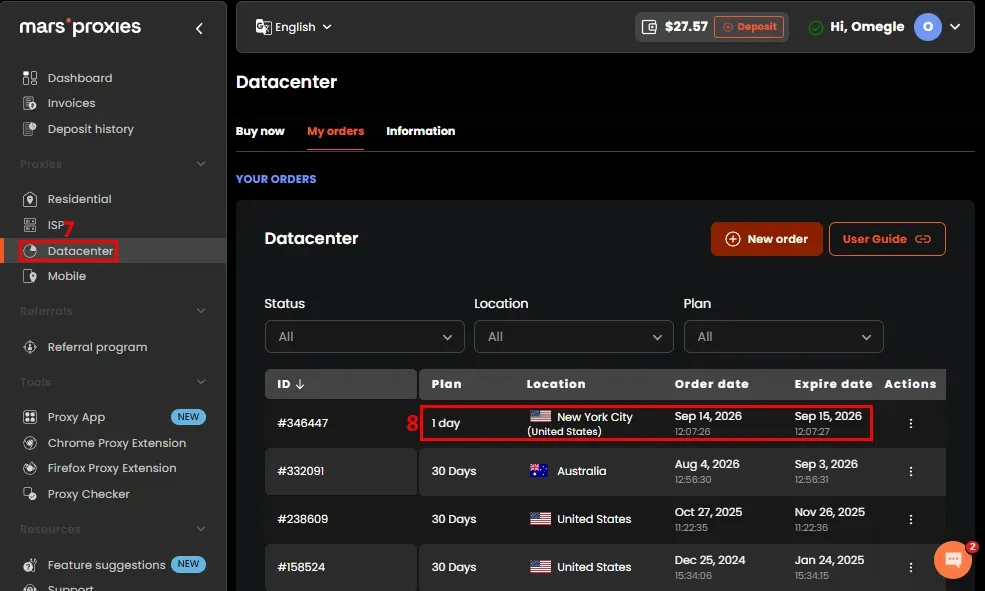
Task: Click order ID #346447
Action: (303, 423)
